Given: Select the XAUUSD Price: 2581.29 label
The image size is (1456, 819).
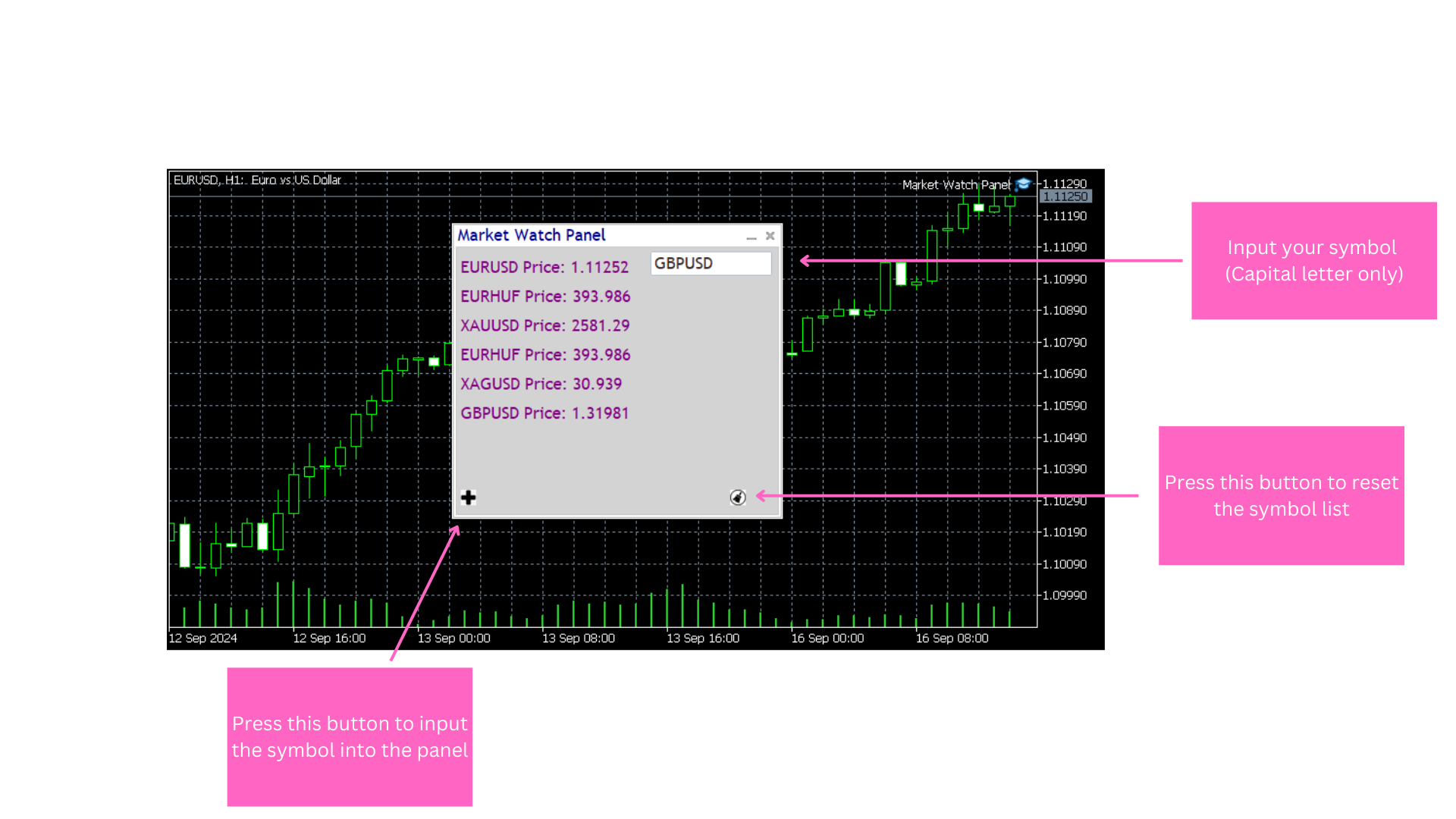Looking at the screenshot, I should 544,325.
